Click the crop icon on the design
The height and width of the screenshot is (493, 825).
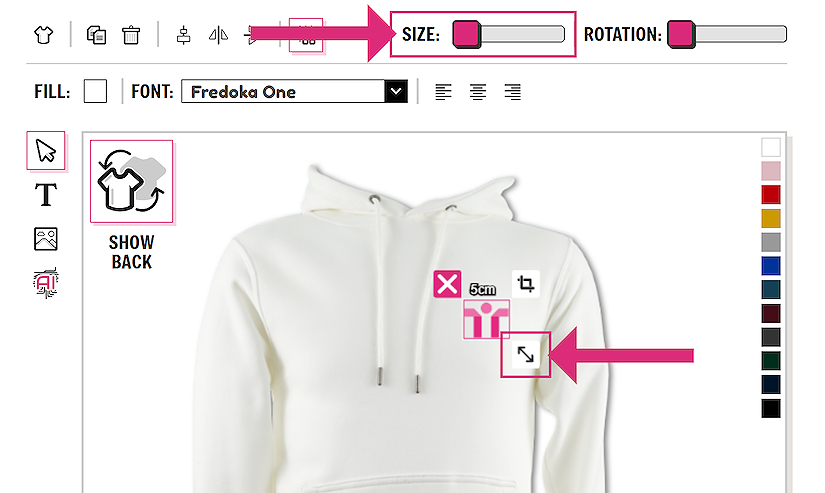pos(526,284)
